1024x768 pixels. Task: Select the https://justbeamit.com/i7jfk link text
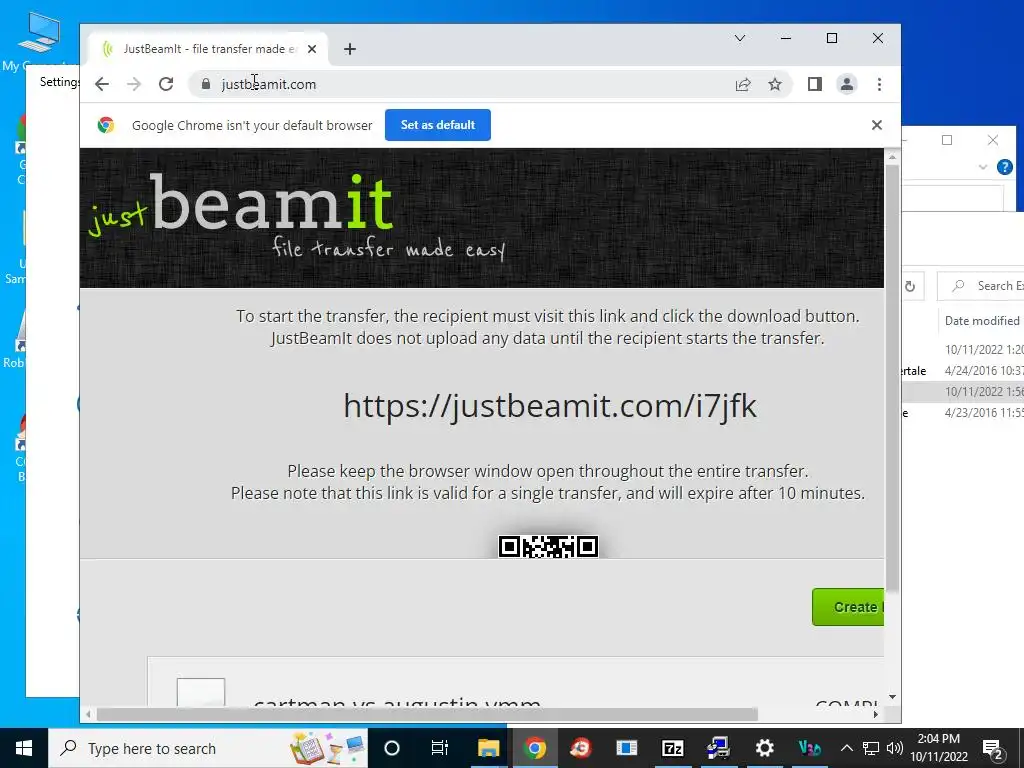click(x=550, y=406)
